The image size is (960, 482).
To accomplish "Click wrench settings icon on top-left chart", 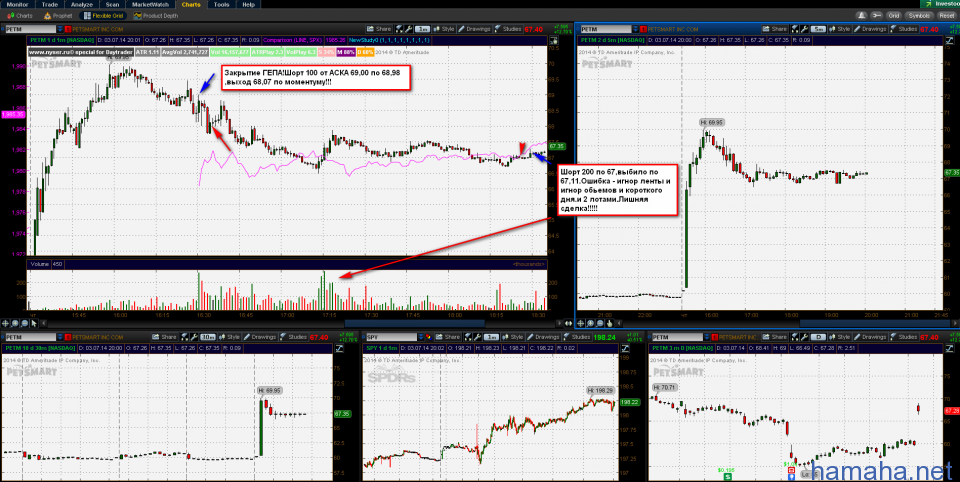I will click(x=407, y=30).
